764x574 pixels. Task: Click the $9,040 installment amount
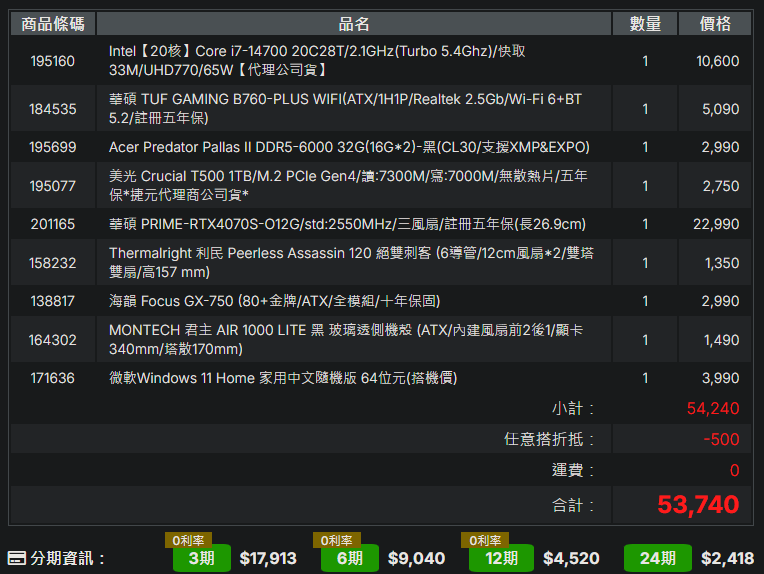pyautogui.click(x=417, y=558)
